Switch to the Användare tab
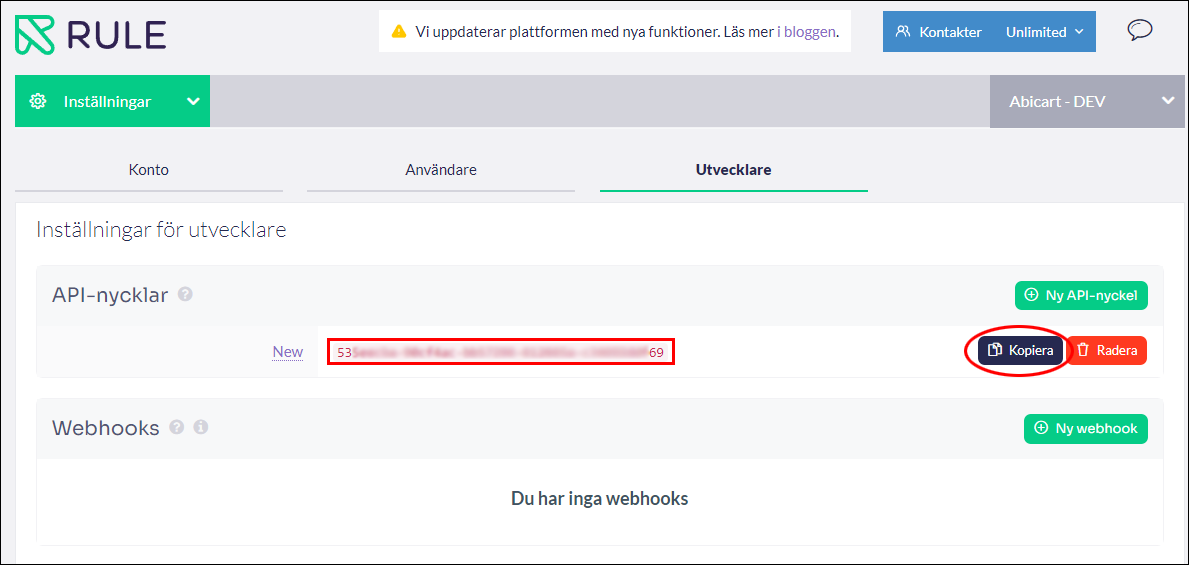The image size is (1189, 565). pos(441,170)
